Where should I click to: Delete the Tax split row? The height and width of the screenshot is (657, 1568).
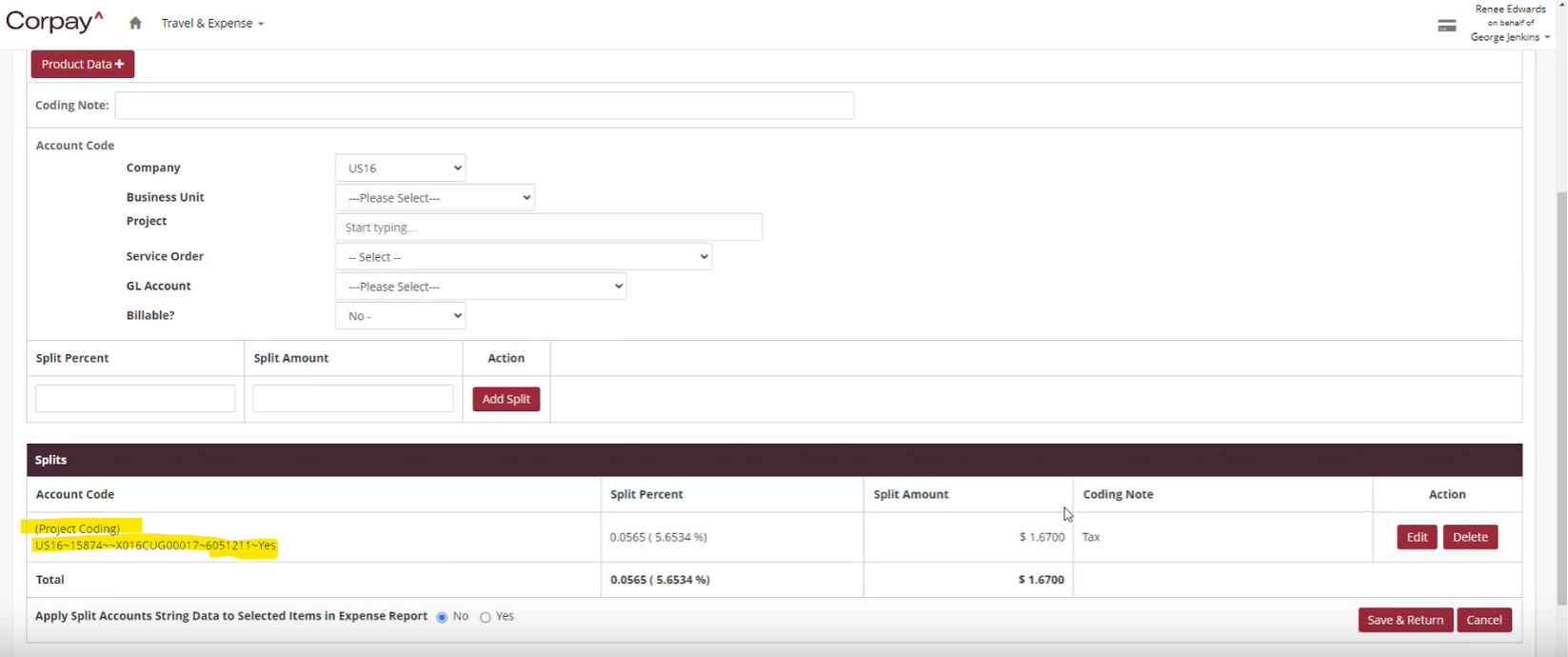[x=1470, y=537]
